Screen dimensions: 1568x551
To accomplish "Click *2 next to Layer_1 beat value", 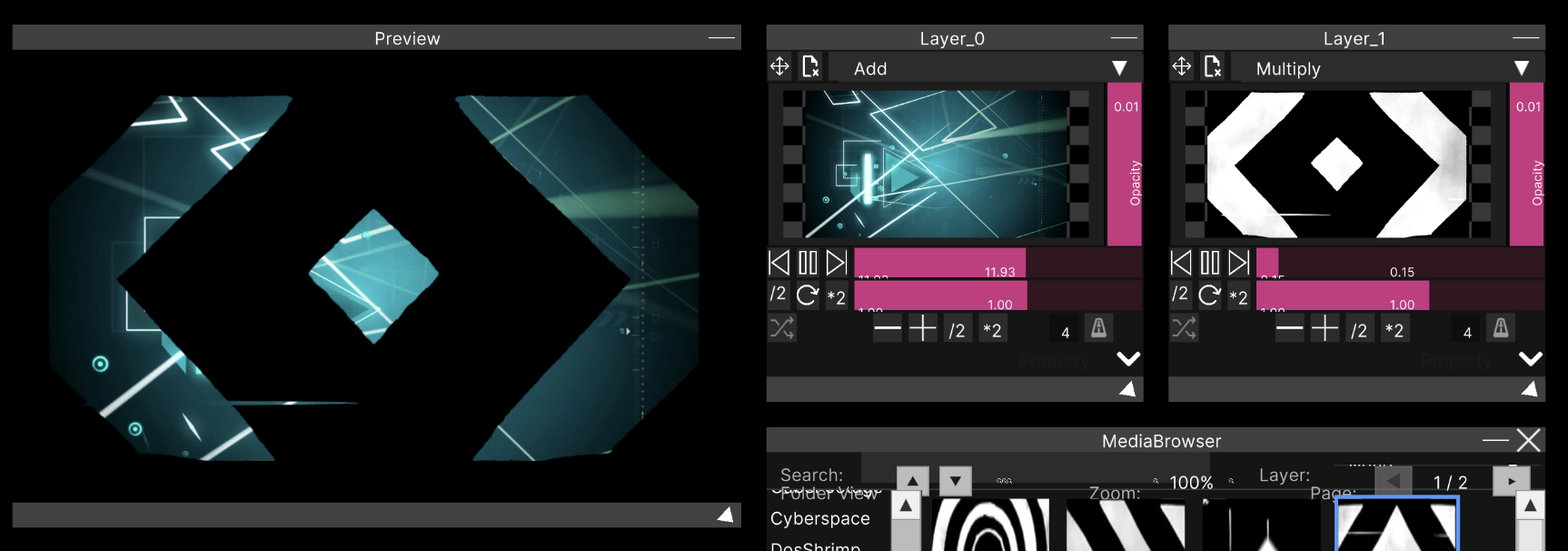I will 1394,330.
